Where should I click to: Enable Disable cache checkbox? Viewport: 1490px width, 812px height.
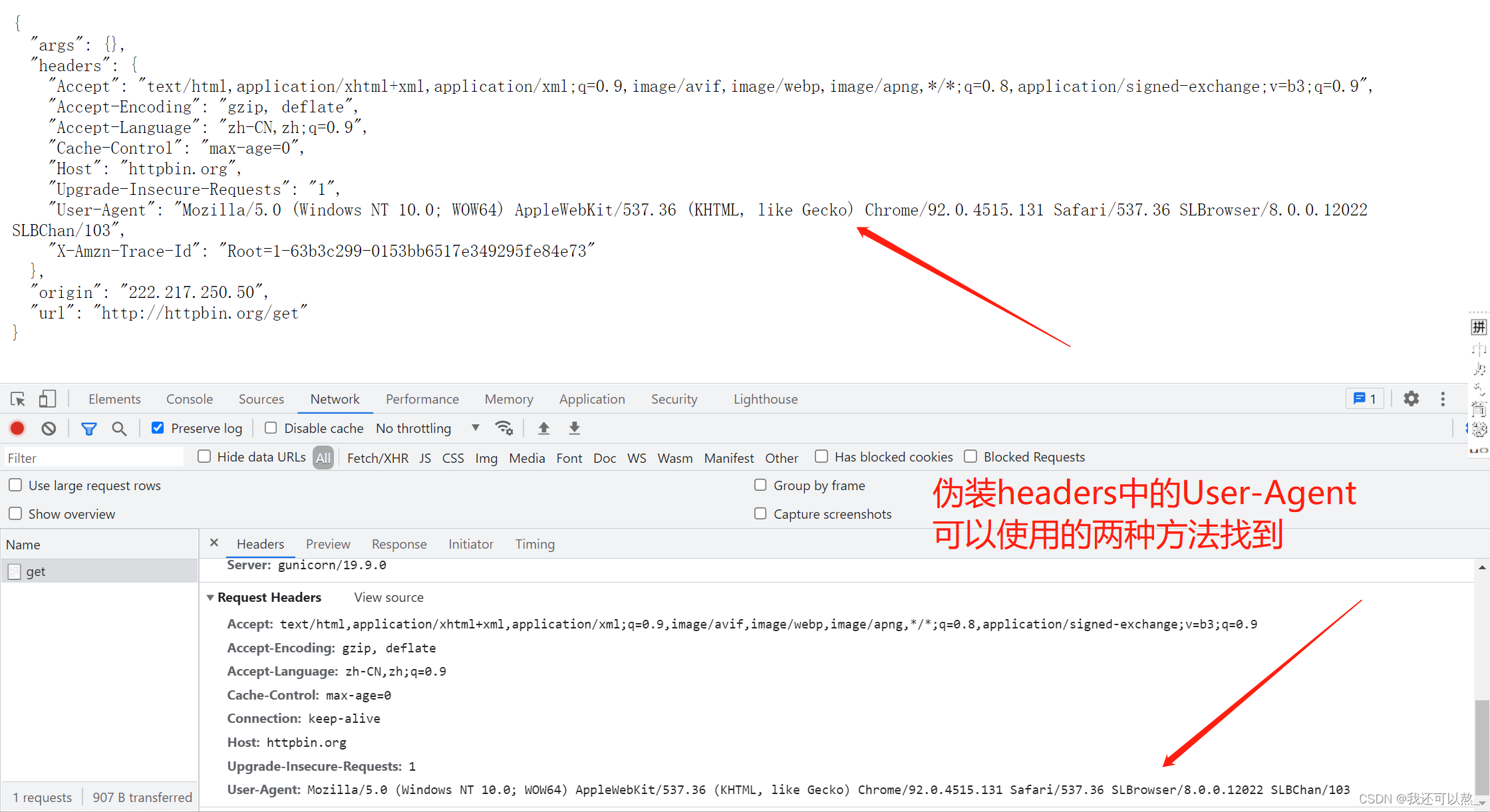(271, 428)
